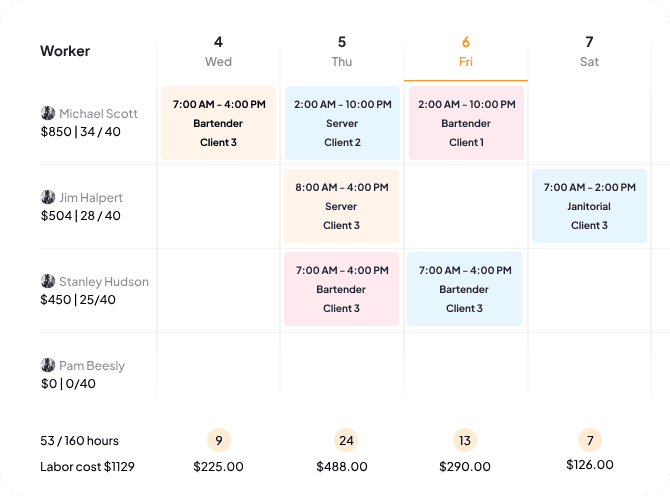Click Saturday's 7 hours badge
The height and width of the screenshot is (496, 670).
pos(590,440)
